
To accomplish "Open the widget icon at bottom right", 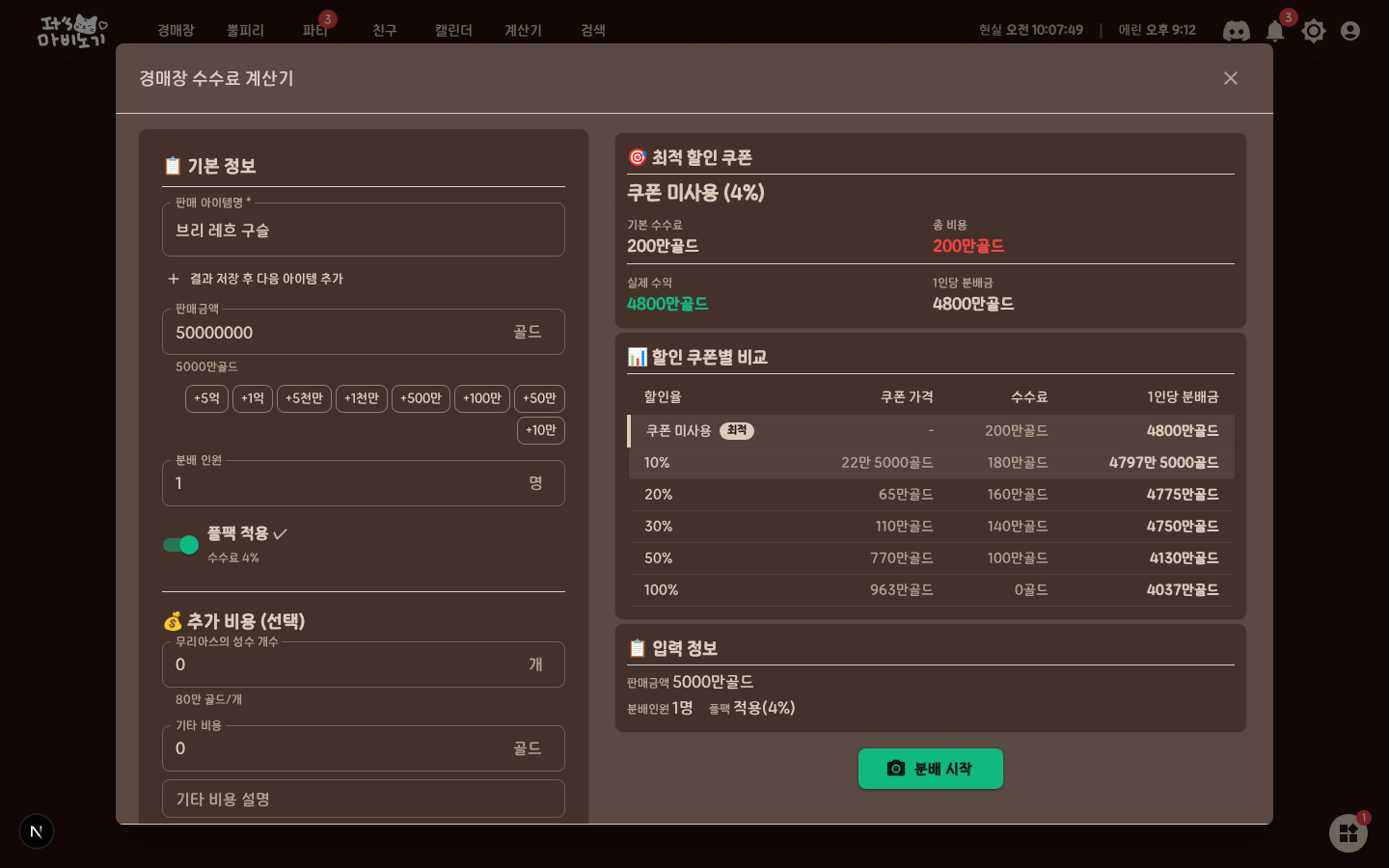I will [1348, 833].
